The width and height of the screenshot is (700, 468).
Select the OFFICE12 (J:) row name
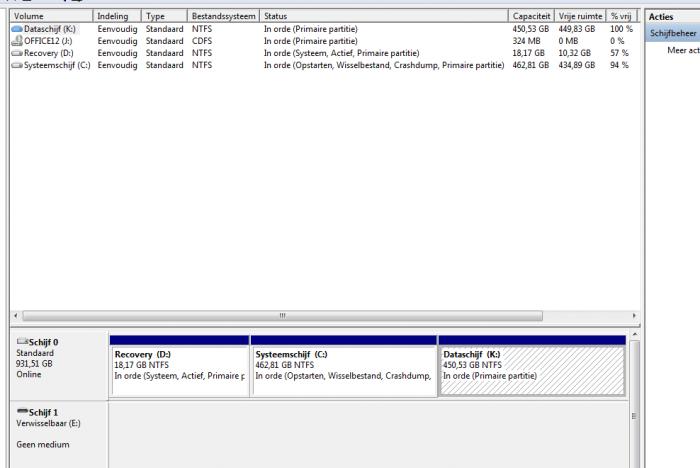pos(48,41)
